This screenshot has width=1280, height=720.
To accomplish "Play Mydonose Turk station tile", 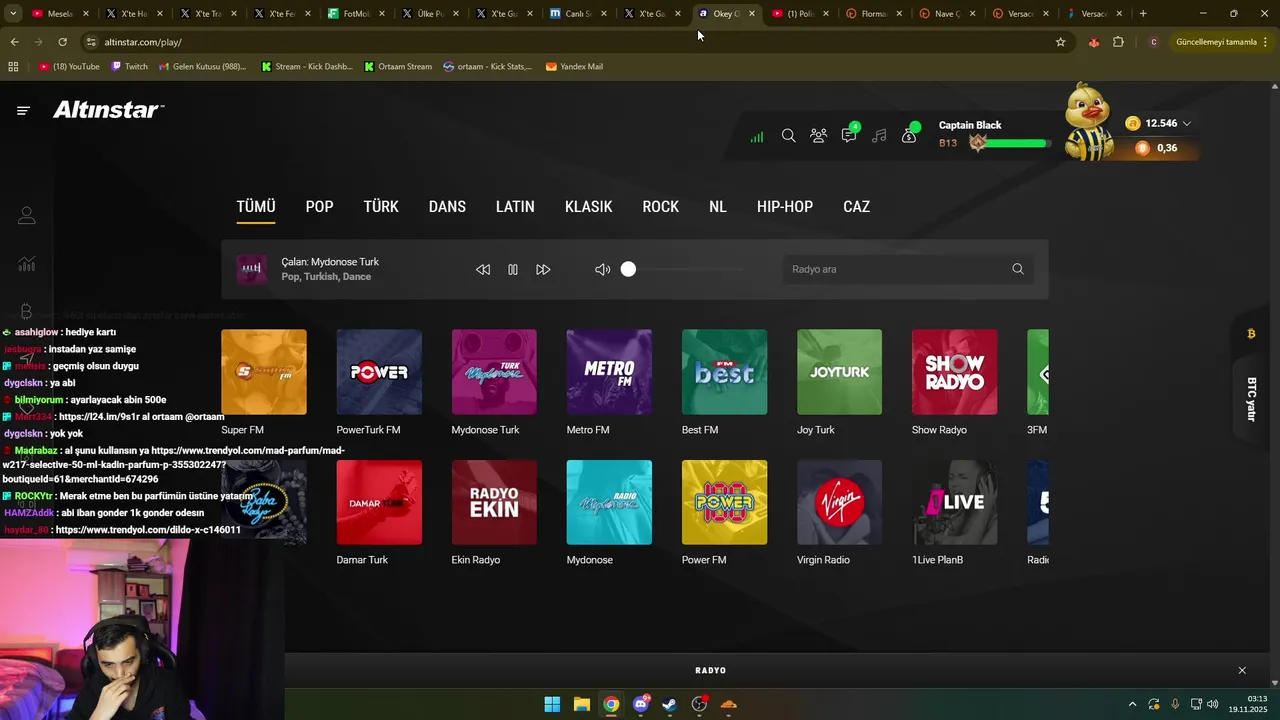I will (x=494, y=372).
